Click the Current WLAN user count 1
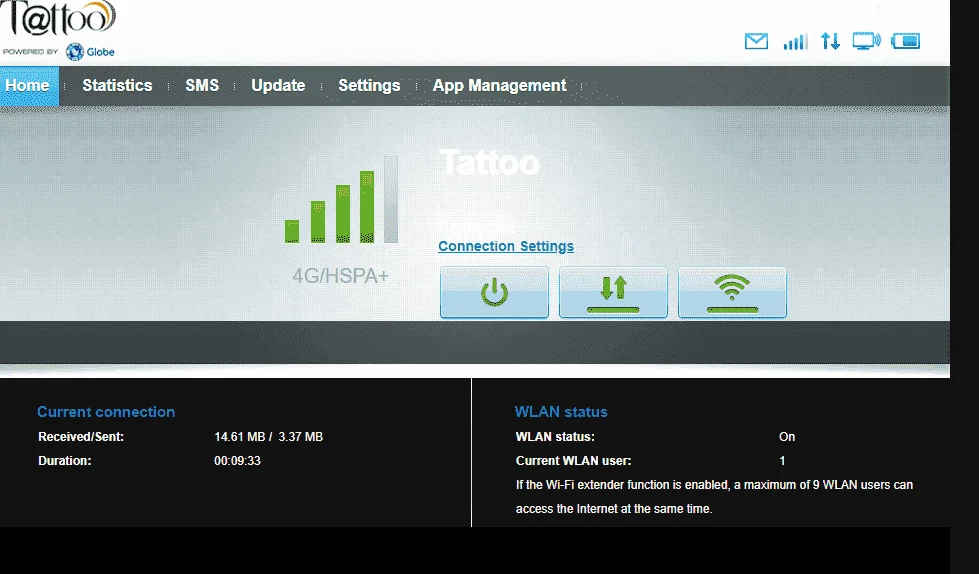Screen dimensions: 979x574 tap(782, 461)
